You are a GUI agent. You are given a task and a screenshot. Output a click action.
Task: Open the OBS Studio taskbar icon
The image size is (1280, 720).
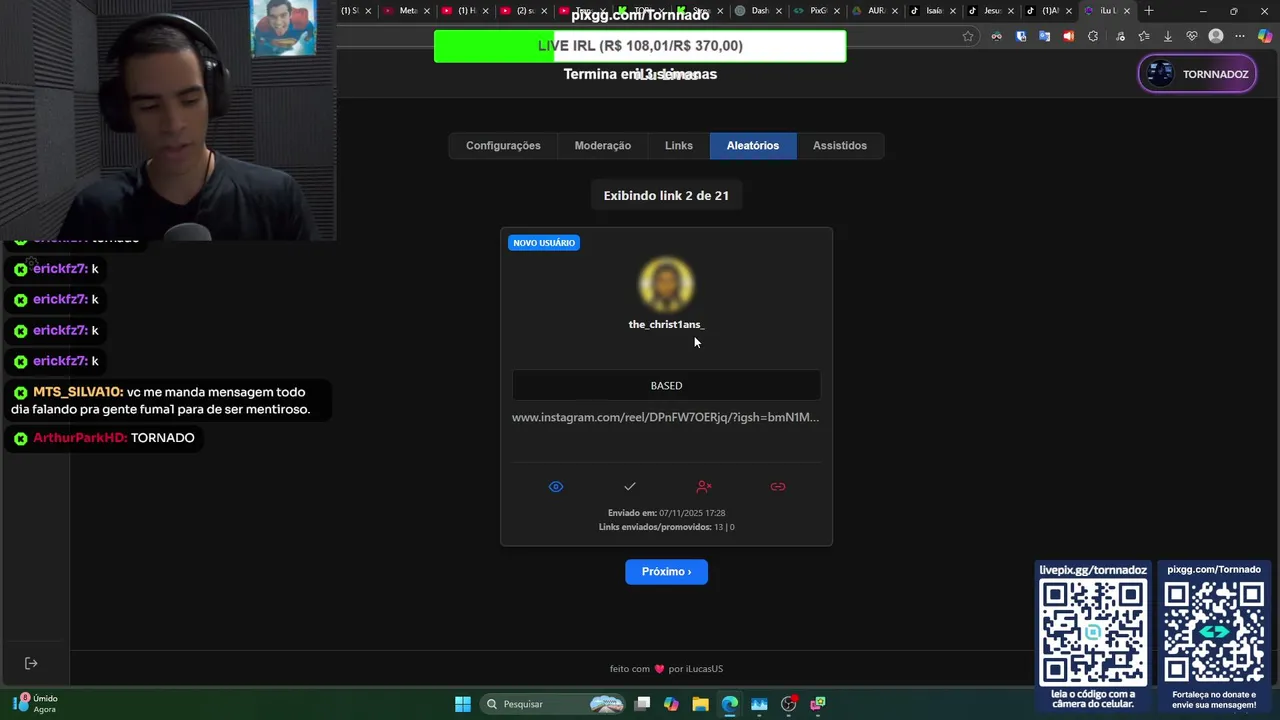[x=788, y=704]
